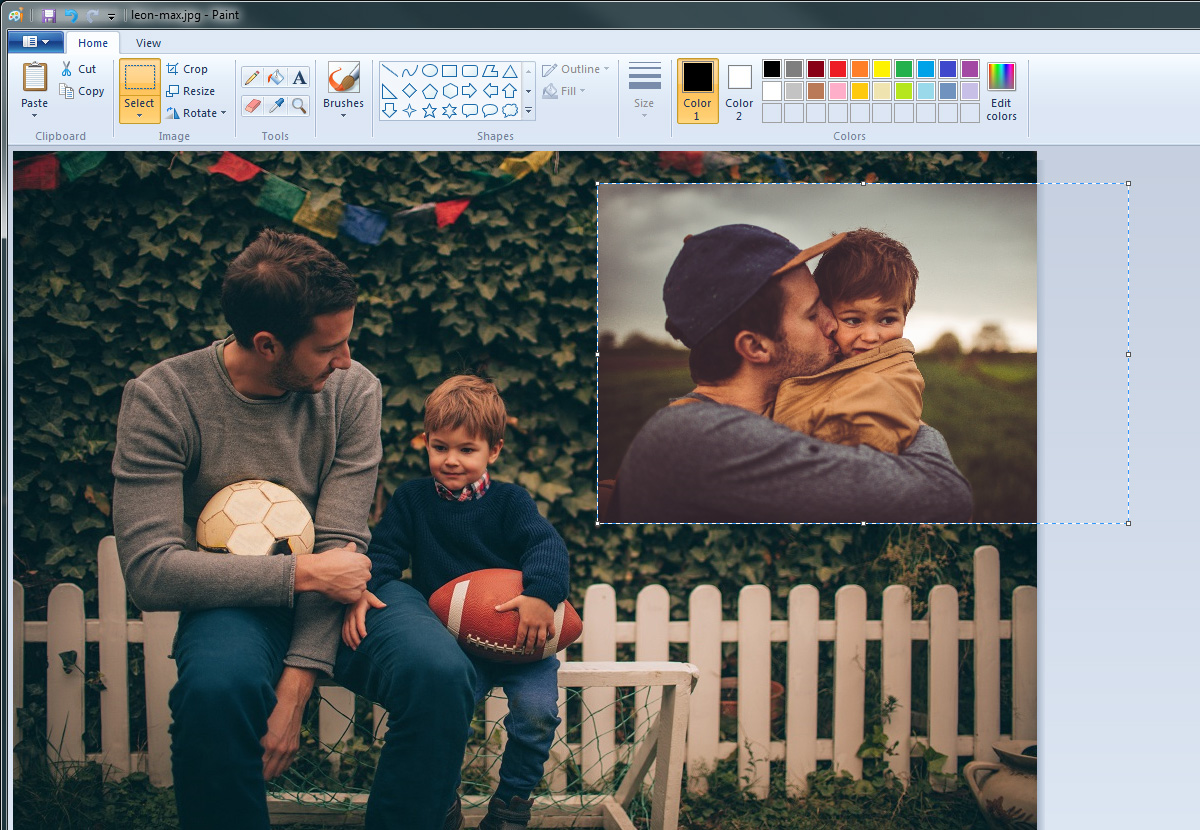The image size is (1200, 830).
Task: Pick the yellow color swatch
Action: 882,69
